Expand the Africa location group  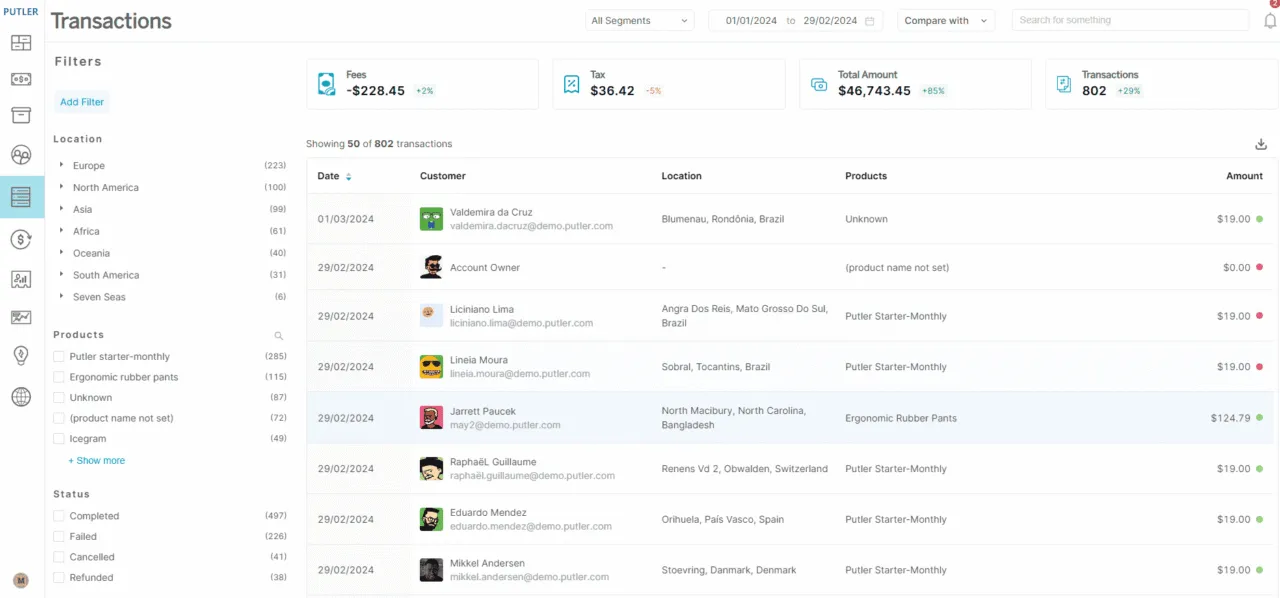point(61,231)
